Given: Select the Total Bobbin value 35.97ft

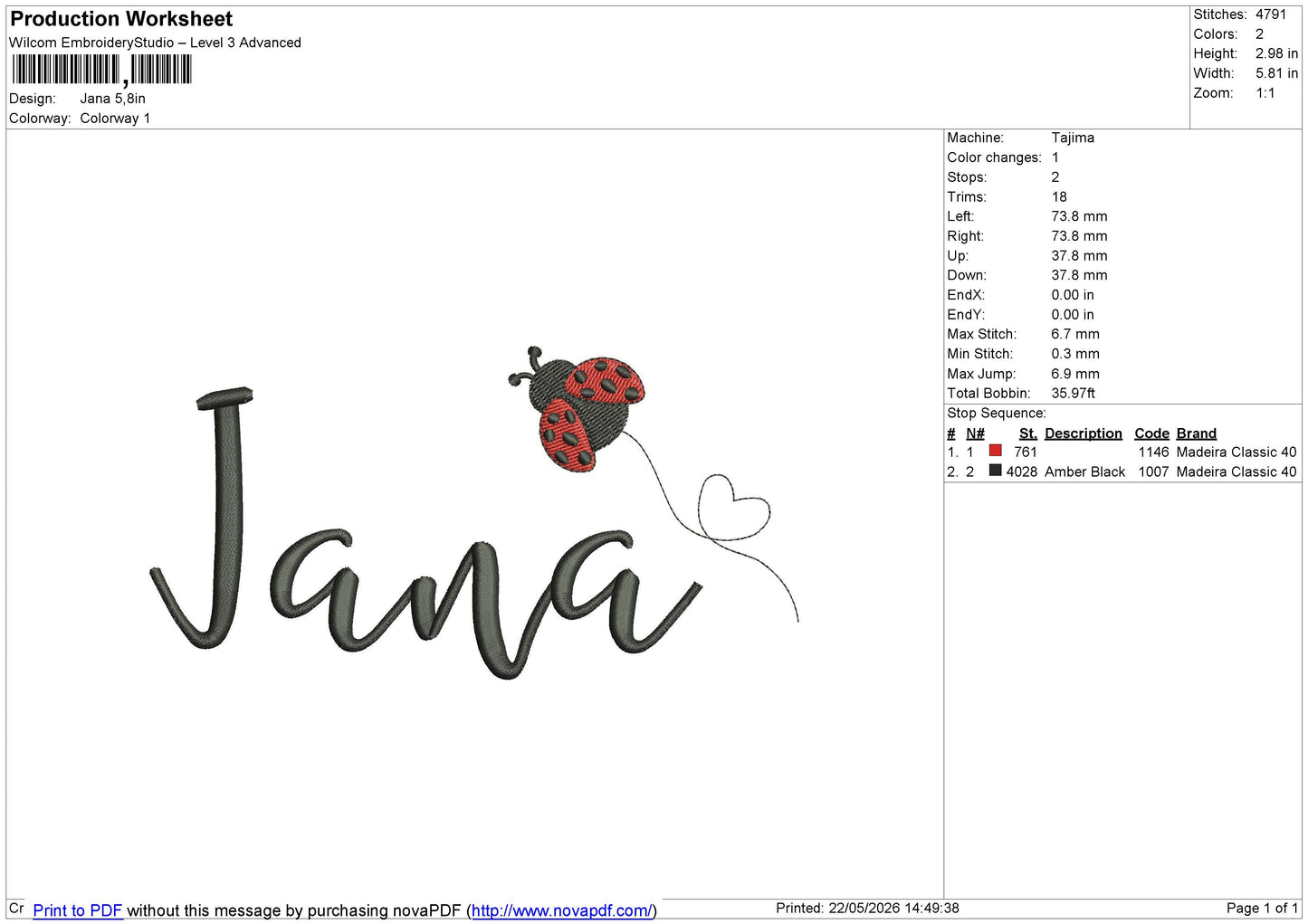Looking at the screenshot, I should tap(1074, 393).
